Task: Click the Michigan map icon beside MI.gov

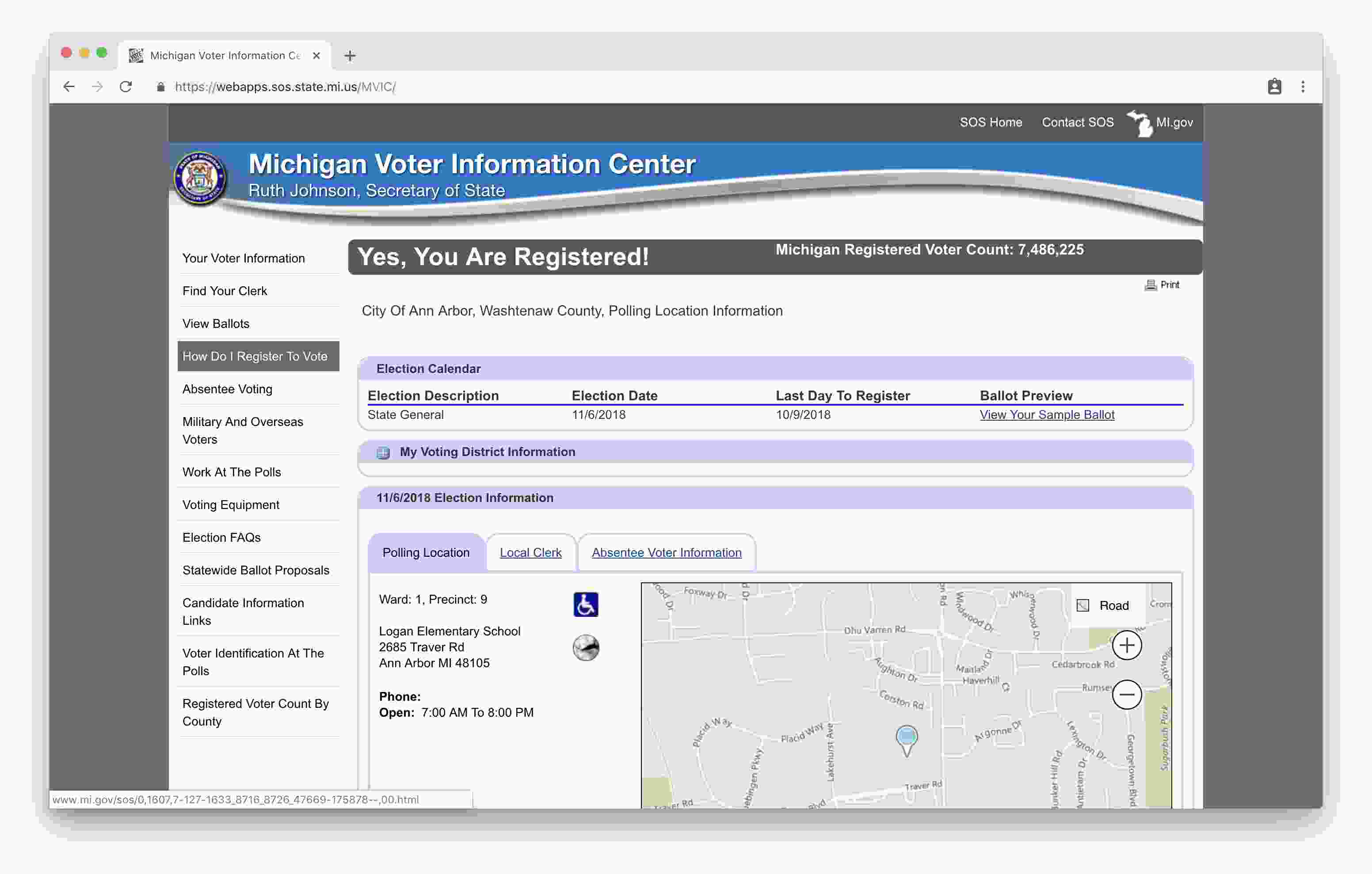Action: tap(1139, 123)
